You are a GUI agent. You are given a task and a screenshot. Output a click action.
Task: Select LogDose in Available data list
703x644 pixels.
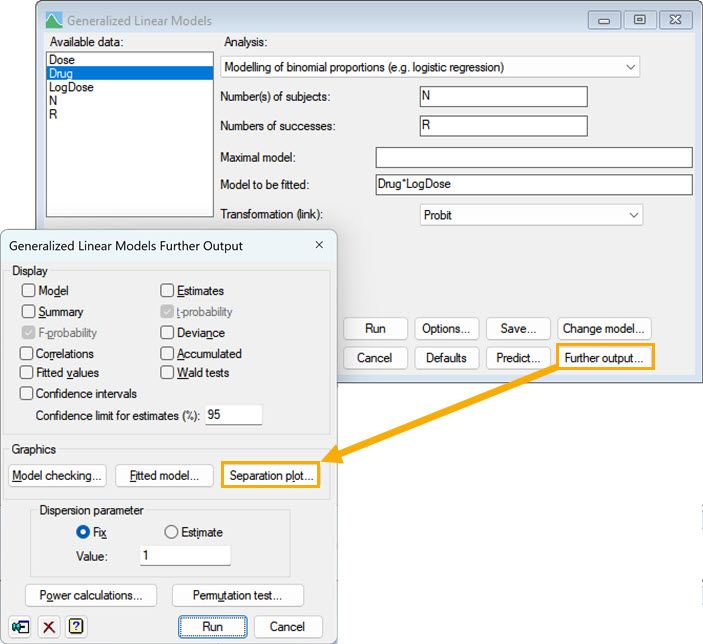tap(71, 87)
